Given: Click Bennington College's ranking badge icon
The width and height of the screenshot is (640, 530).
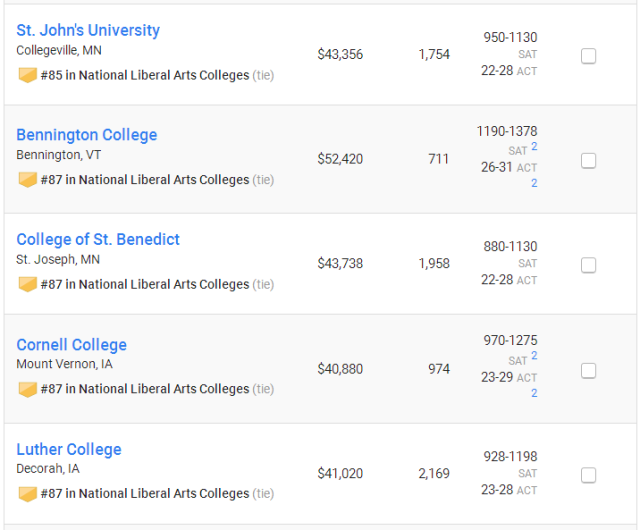Looking at the screenshot, I should (28, 180).
